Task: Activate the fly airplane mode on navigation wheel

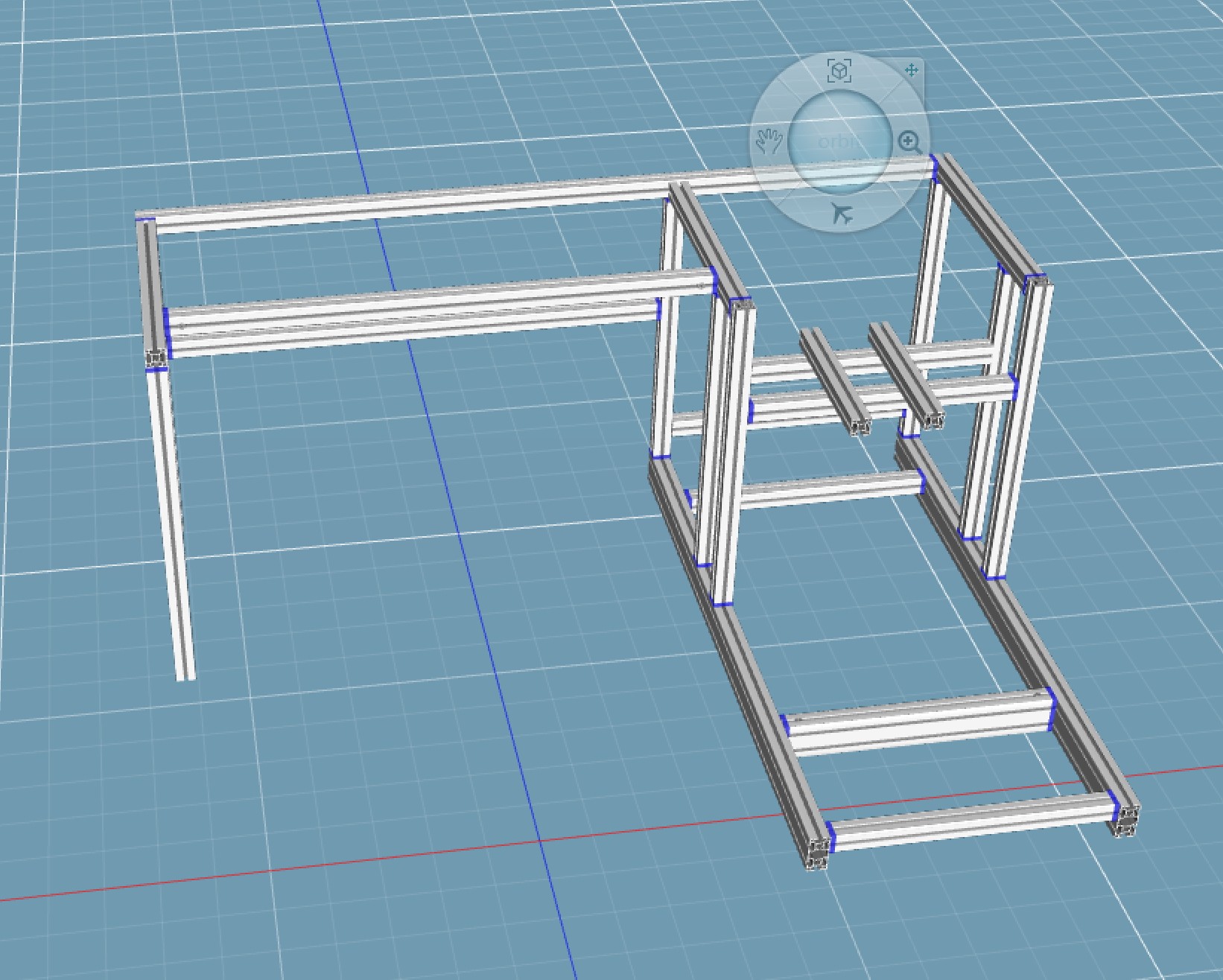Action: click(842, 214)
